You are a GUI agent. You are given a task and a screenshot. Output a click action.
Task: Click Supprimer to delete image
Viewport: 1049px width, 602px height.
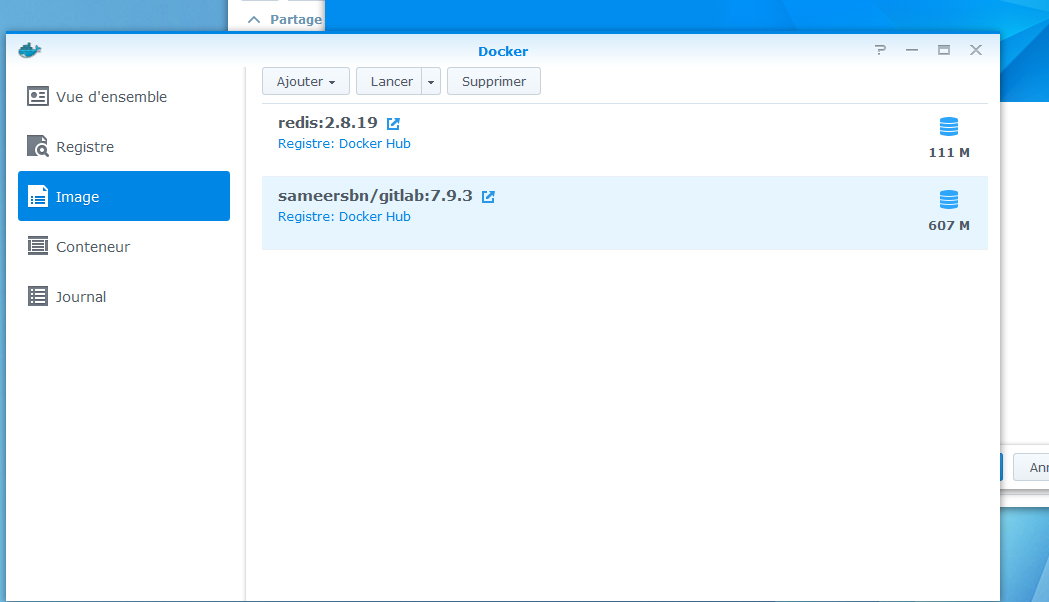point(494,81)
